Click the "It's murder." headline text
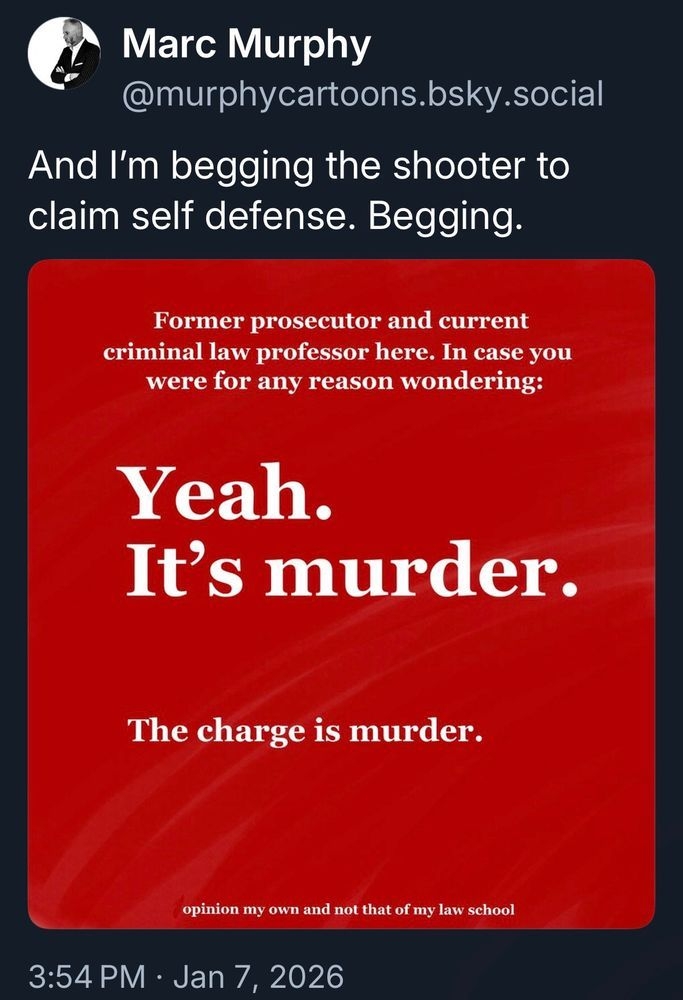Viewport: 683px width, 1000px height. (x=352, y=572)
